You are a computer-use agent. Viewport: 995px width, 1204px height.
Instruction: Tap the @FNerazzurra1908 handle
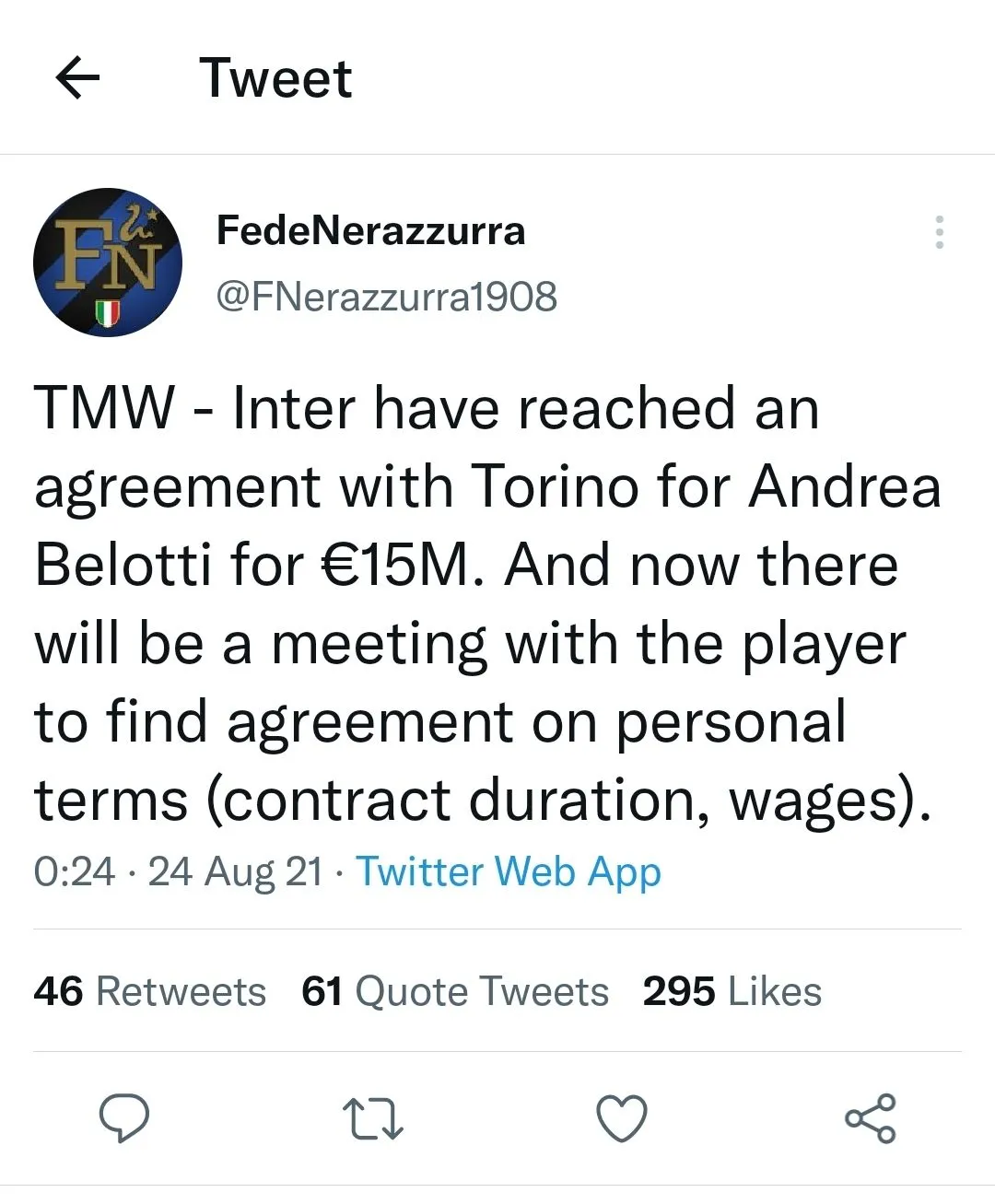(386, 297)
